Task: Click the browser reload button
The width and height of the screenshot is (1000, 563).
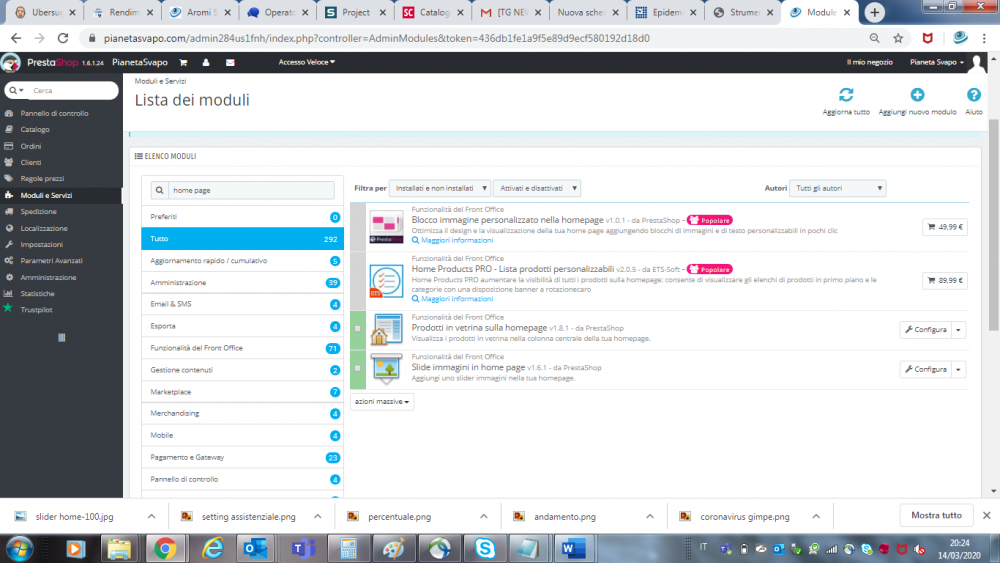Action: [x=62, y=38]
